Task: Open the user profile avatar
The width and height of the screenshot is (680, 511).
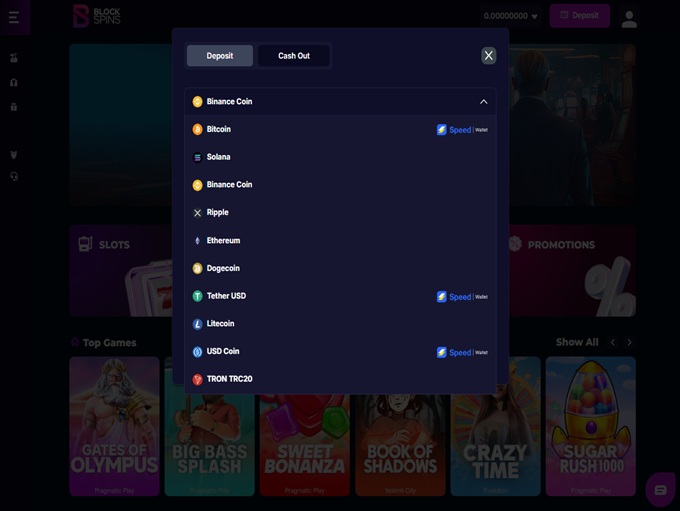Action: tap(629, 17)
